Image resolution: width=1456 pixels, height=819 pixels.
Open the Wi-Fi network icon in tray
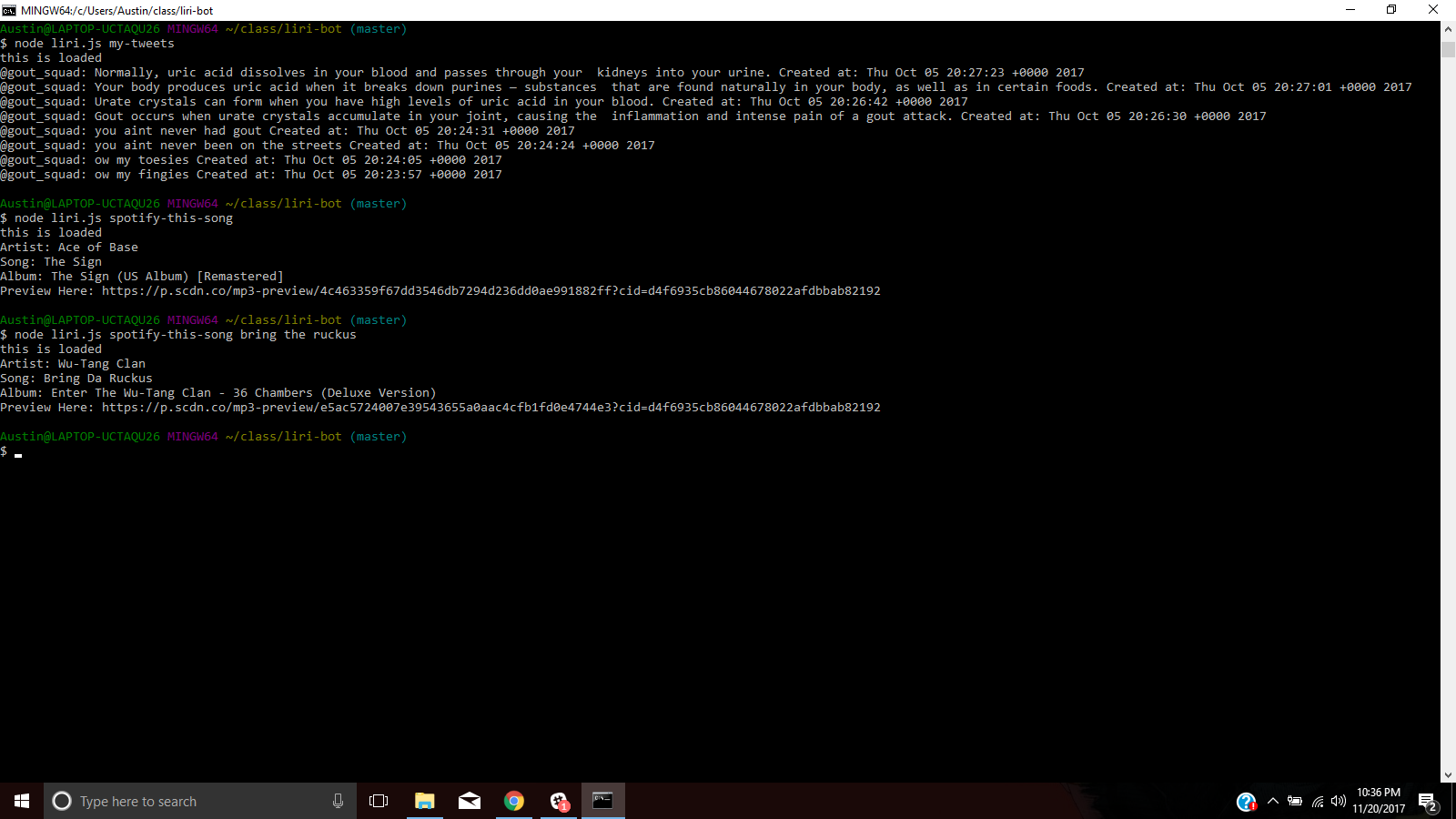point(1317,801)
